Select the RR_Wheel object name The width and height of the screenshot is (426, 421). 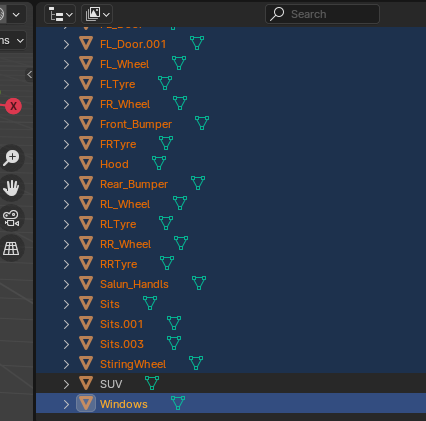coord(126,244)
